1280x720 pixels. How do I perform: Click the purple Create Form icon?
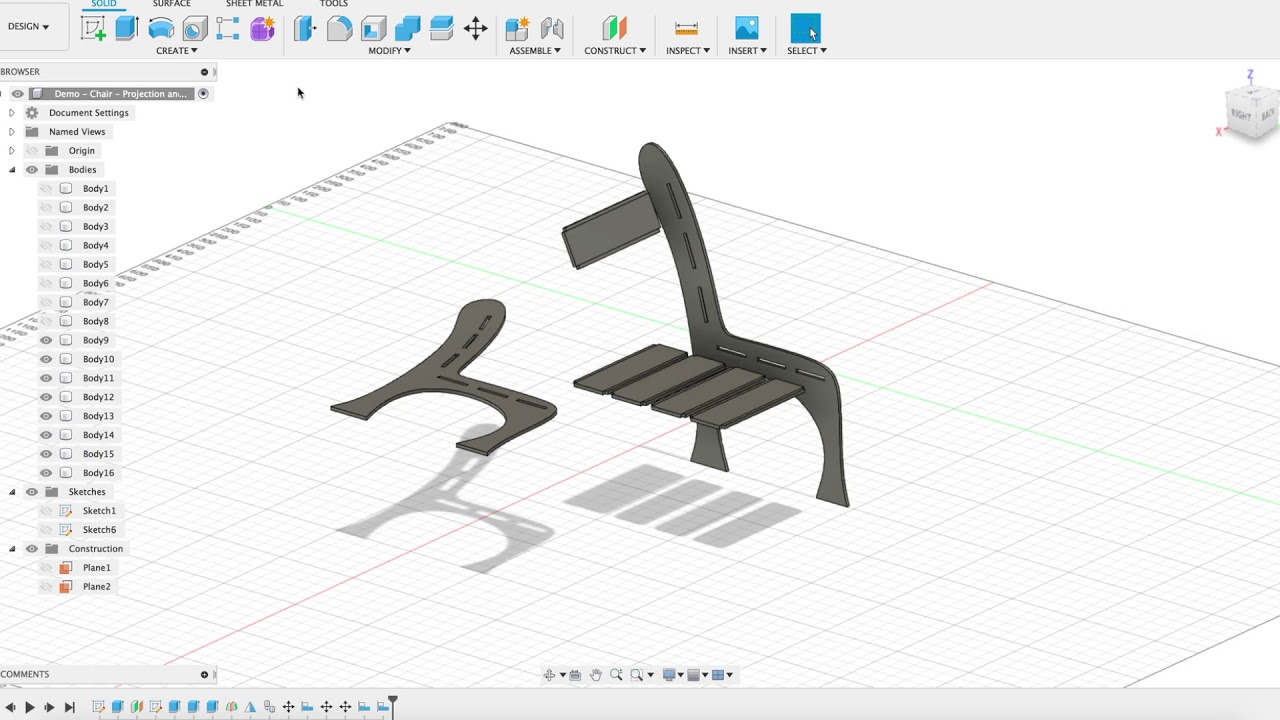[x=262, y=28]
